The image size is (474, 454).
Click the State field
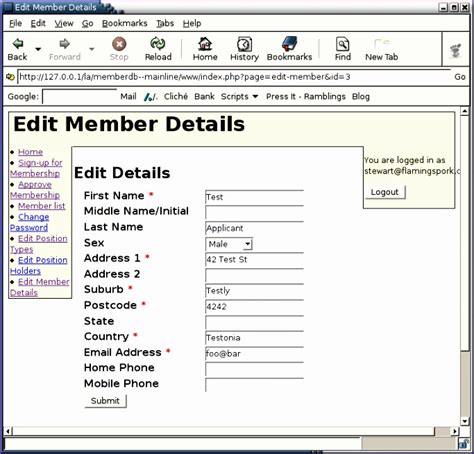click(255, 322)
